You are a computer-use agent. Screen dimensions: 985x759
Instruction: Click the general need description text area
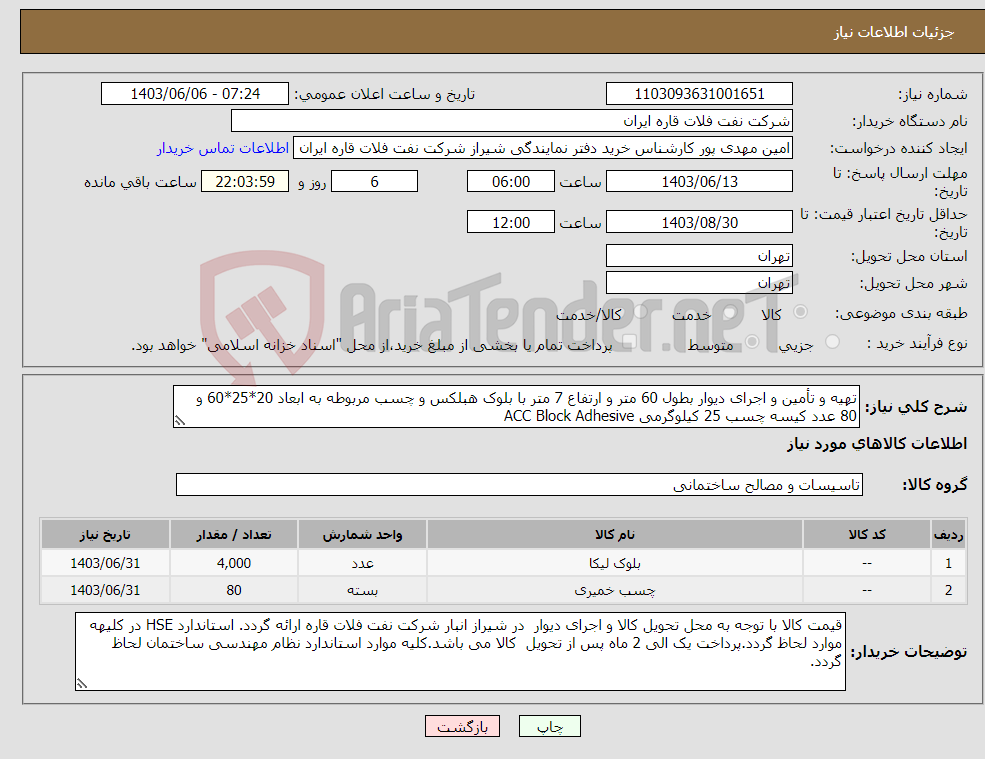(x=516, y=407)
